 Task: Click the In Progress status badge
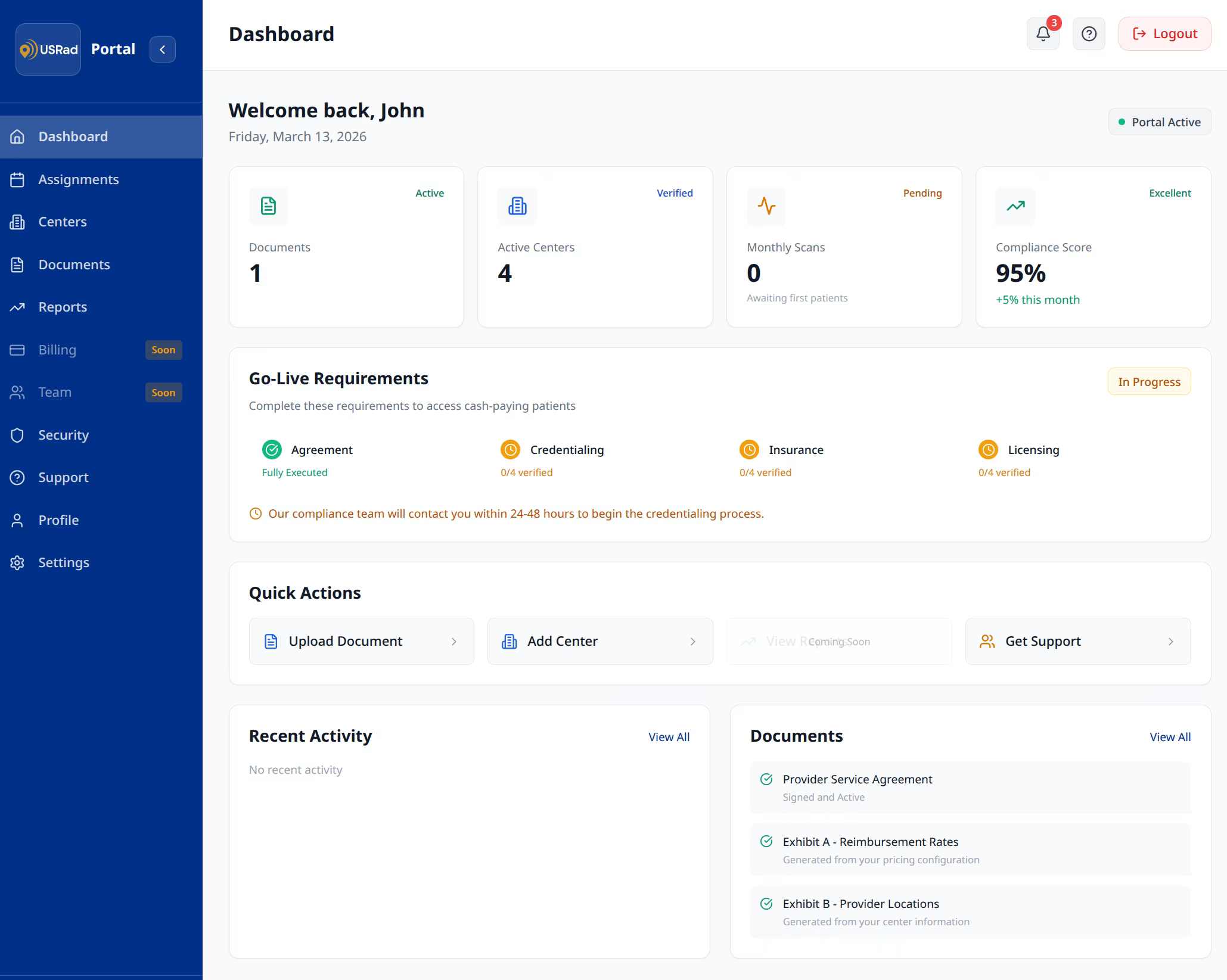click(x=1148, y=381)
